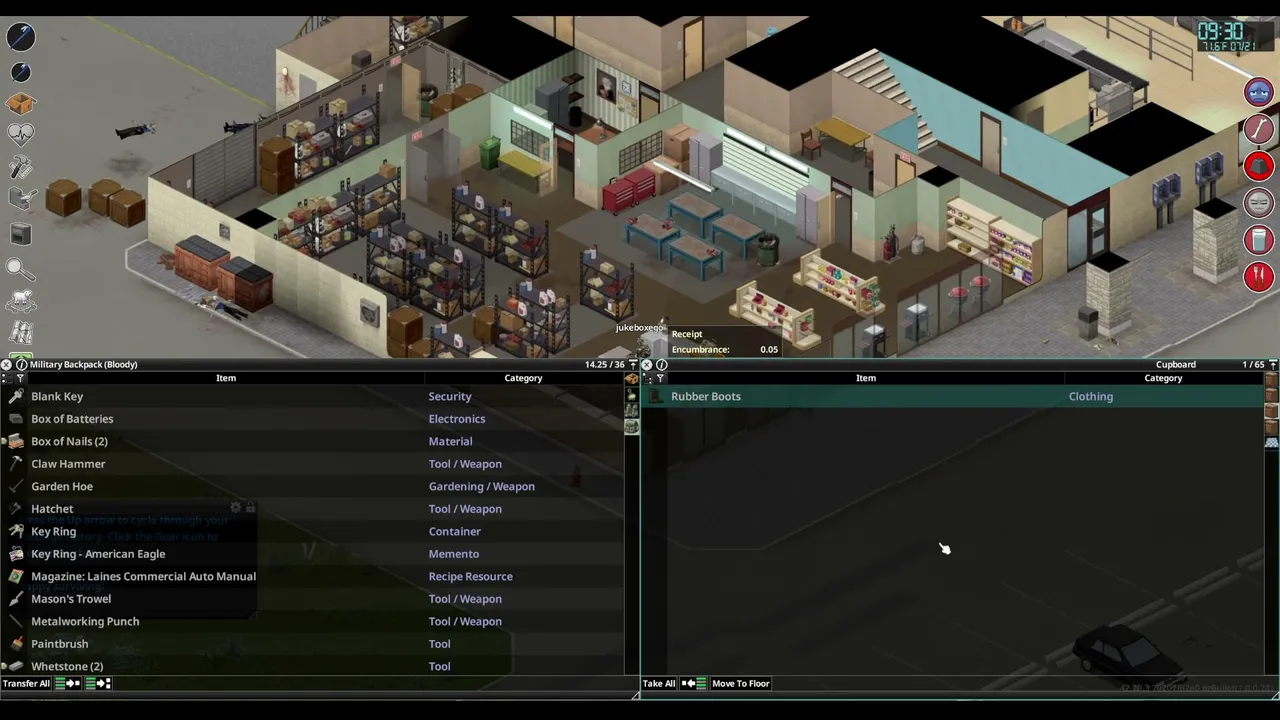Sort backpack items by the Item column header

[x=226, y=378]
